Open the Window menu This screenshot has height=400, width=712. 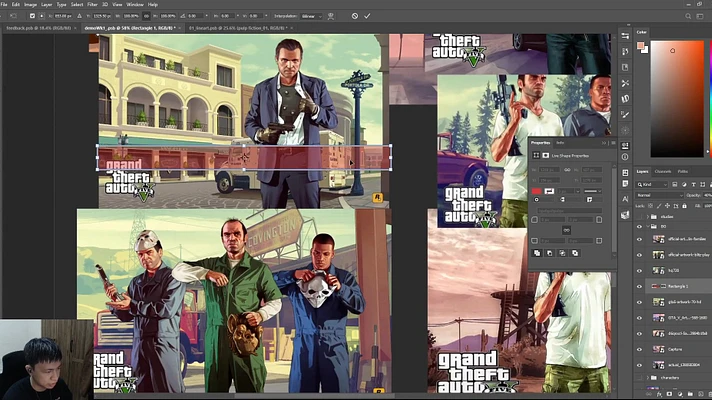pyautogui.click(x=135, y=5)
